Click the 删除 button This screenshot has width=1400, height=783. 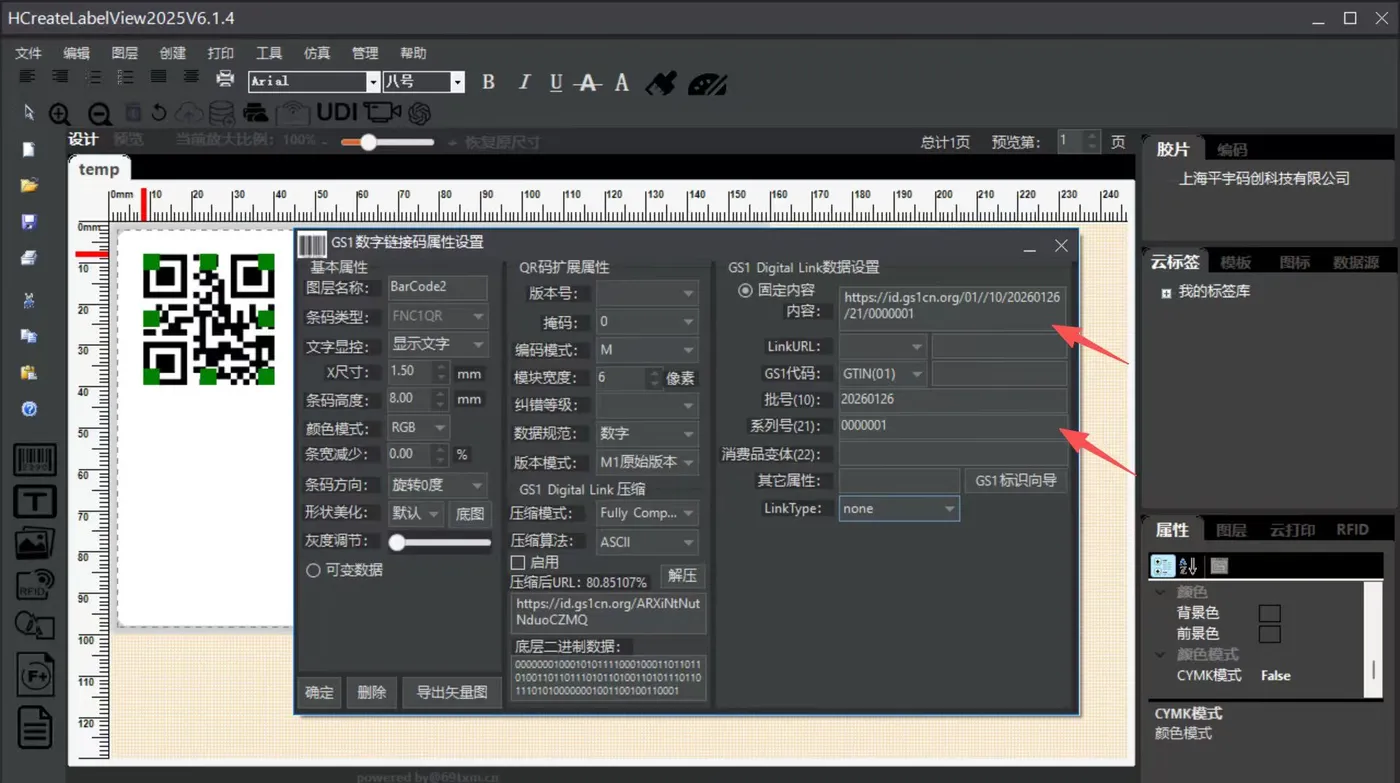tap(372, 692)
